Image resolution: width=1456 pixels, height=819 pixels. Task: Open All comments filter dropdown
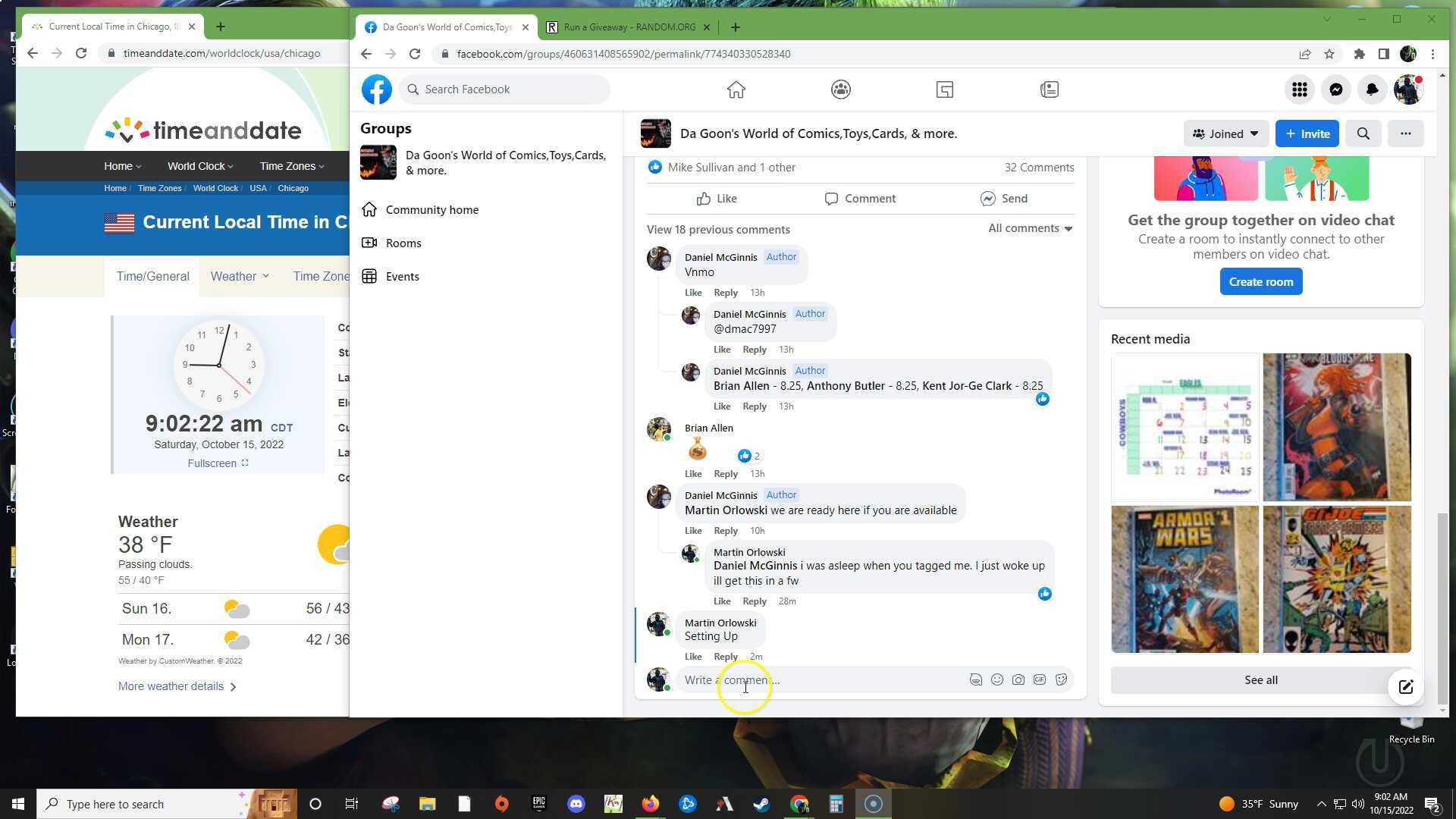point(1030,228)
